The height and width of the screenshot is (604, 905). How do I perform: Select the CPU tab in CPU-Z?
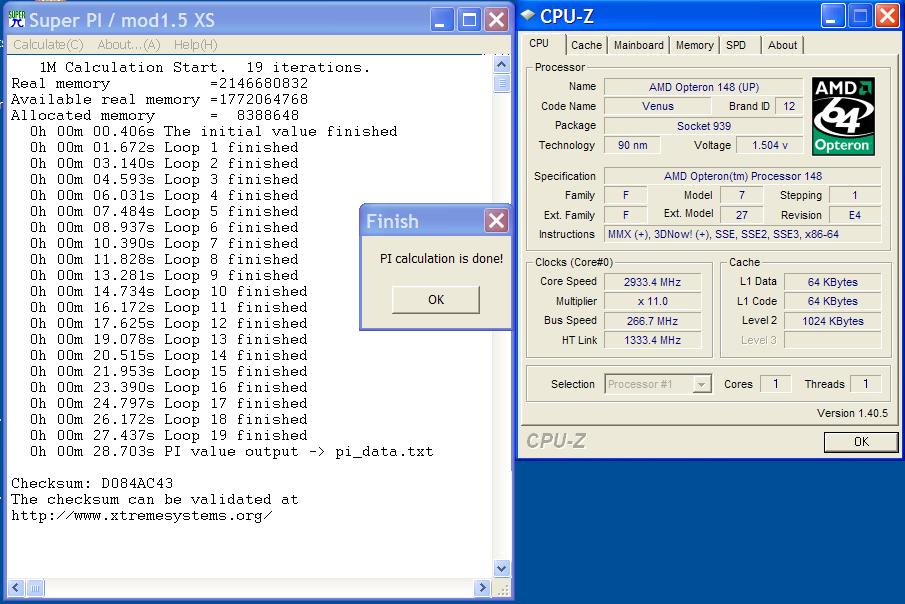[x=539, y=43]
